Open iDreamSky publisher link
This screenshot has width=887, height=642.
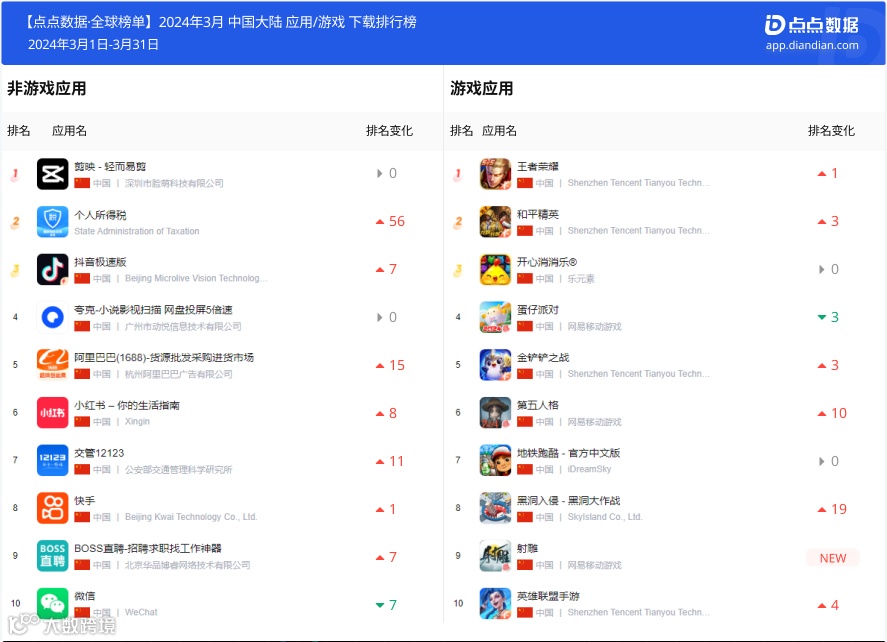pyautogui.click(x=589, y=469)
